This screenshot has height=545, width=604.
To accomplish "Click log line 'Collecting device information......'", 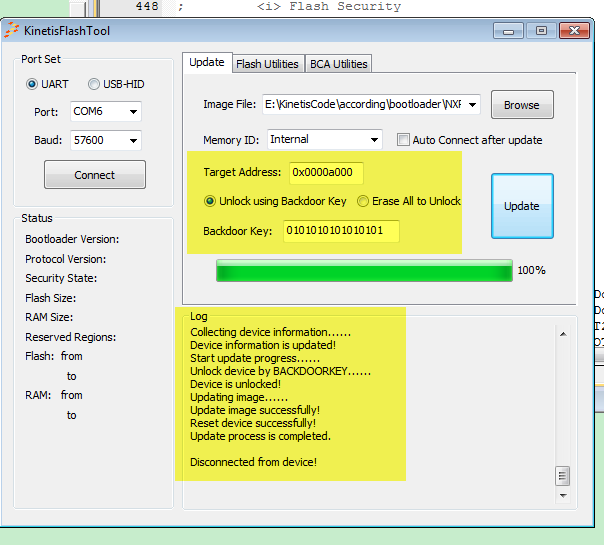I will point(270,332).
